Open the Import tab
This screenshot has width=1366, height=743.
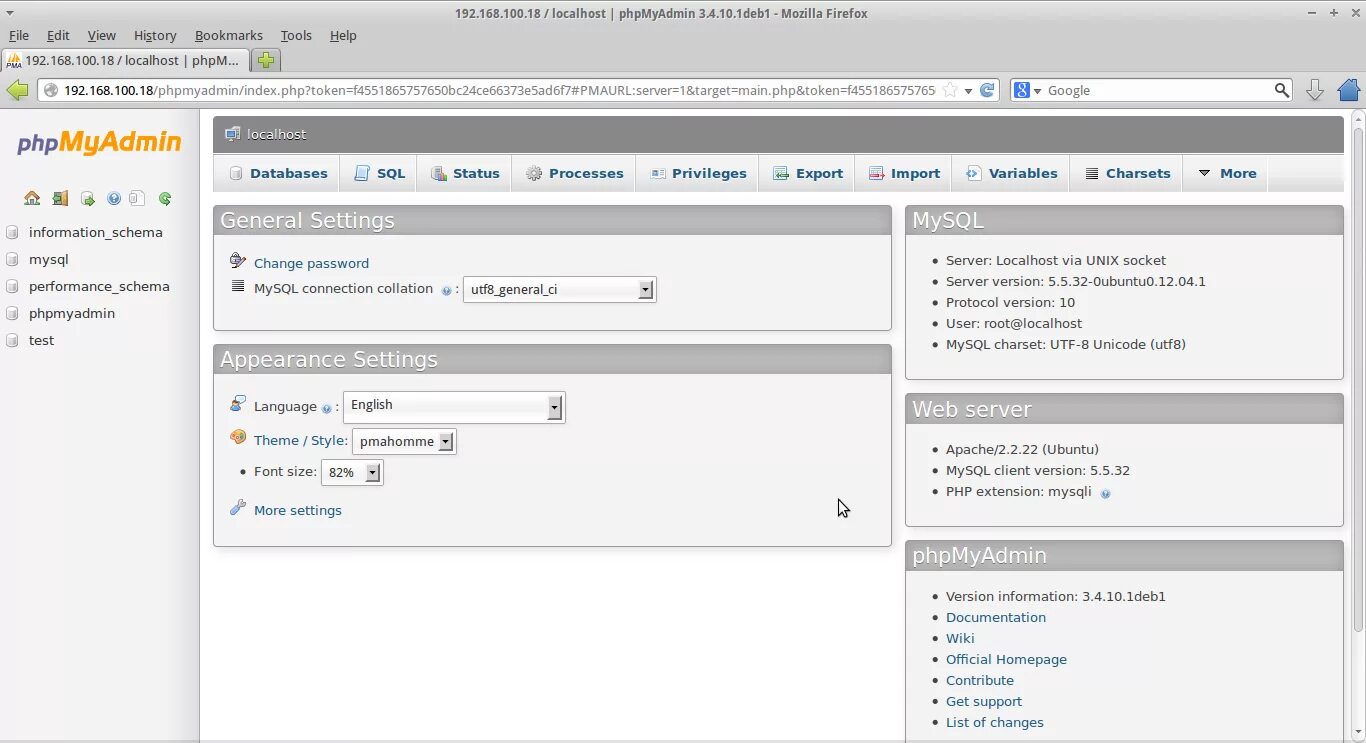[x=904, y=173]
